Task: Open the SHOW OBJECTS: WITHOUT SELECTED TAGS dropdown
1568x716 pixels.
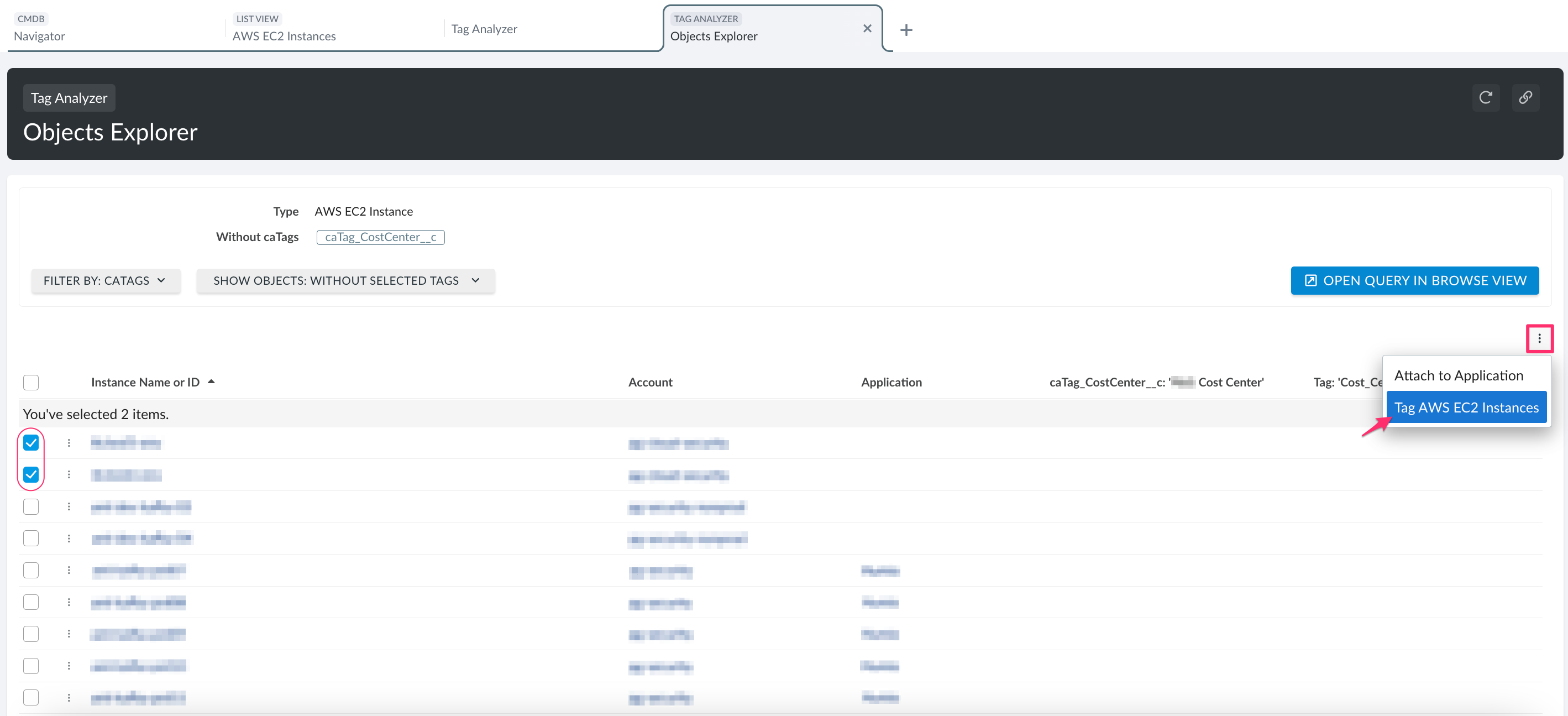Action: click(x=345, y=281)
